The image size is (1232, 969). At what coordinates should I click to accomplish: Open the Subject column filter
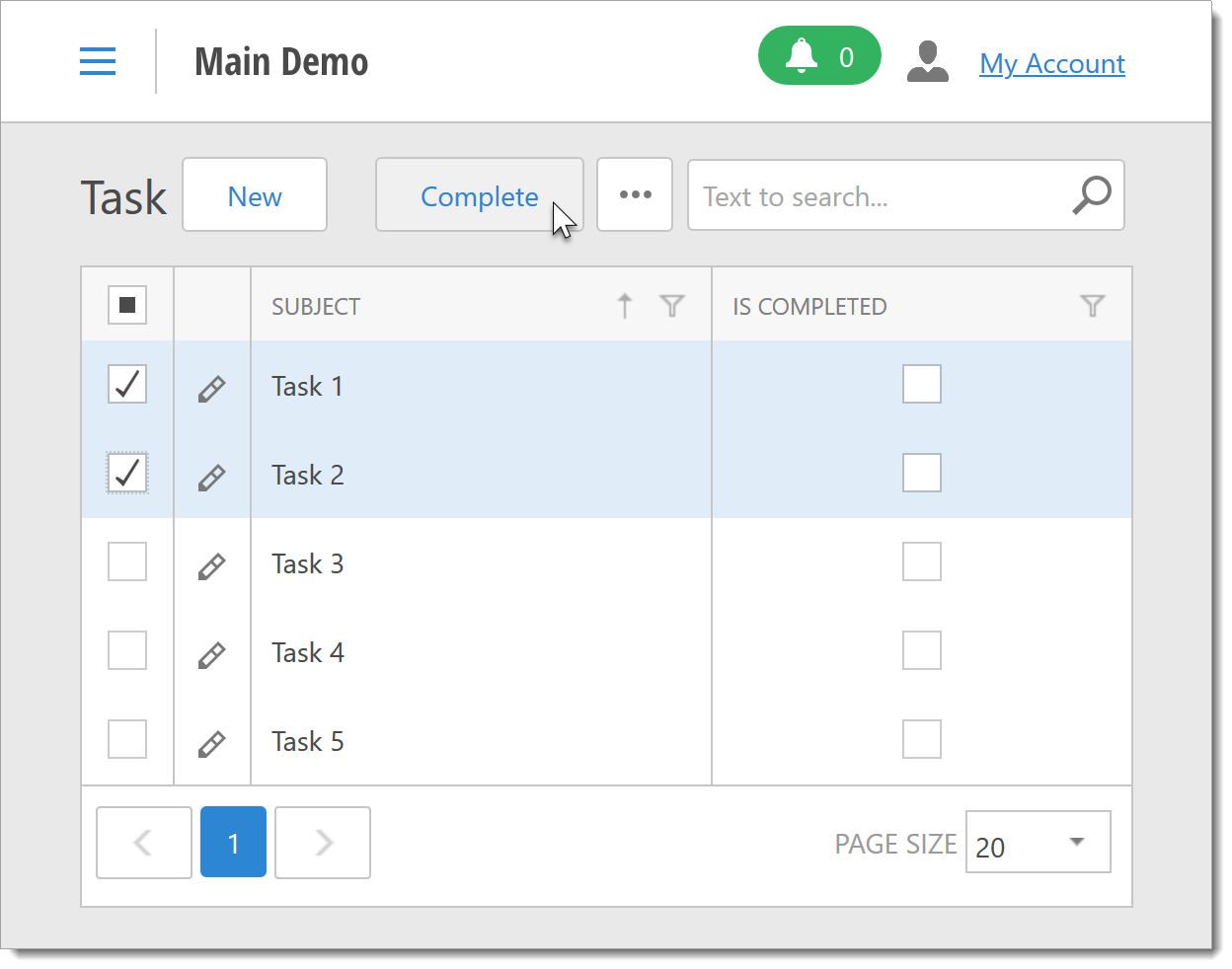coord(672,306)
